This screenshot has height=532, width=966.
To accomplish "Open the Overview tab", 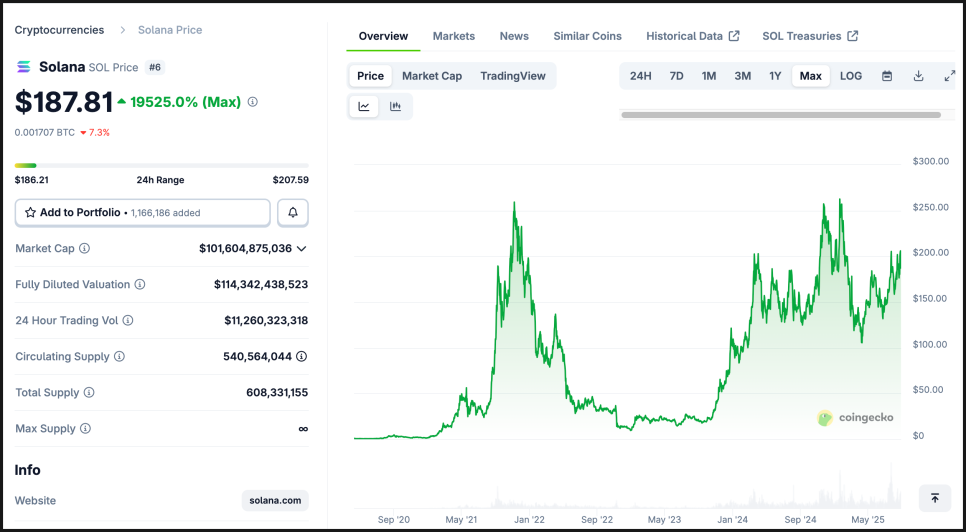I will point(383,36).
